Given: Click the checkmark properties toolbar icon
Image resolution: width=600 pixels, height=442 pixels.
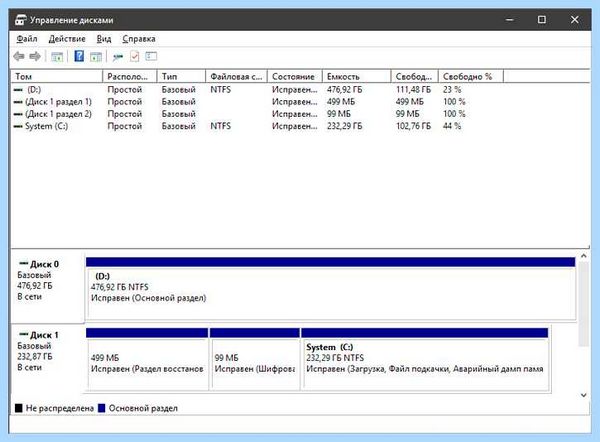Looking at the screenshot, I should tap(134, 57).
